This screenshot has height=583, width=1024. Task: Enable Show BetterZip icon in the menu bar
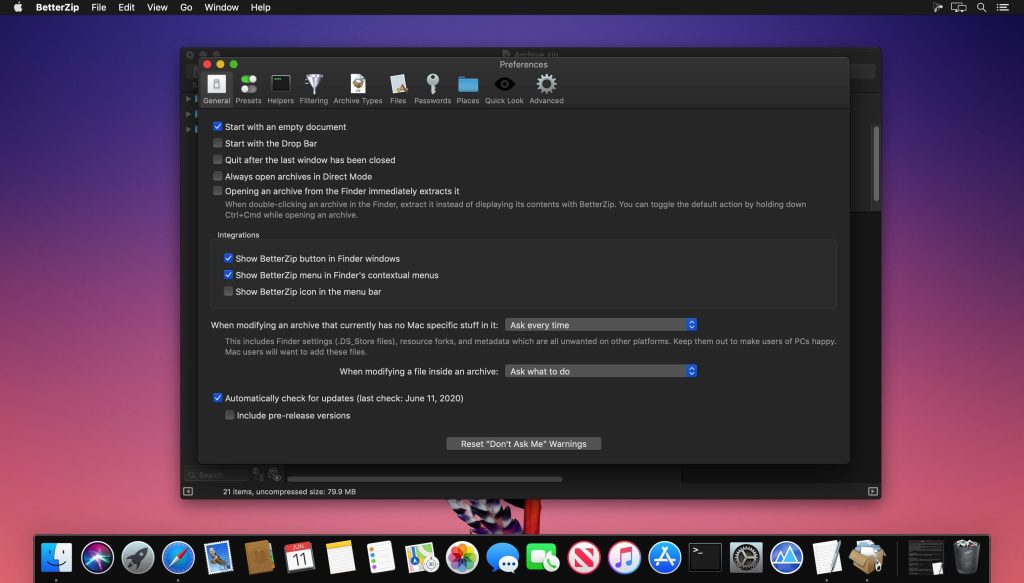(229, 291)
